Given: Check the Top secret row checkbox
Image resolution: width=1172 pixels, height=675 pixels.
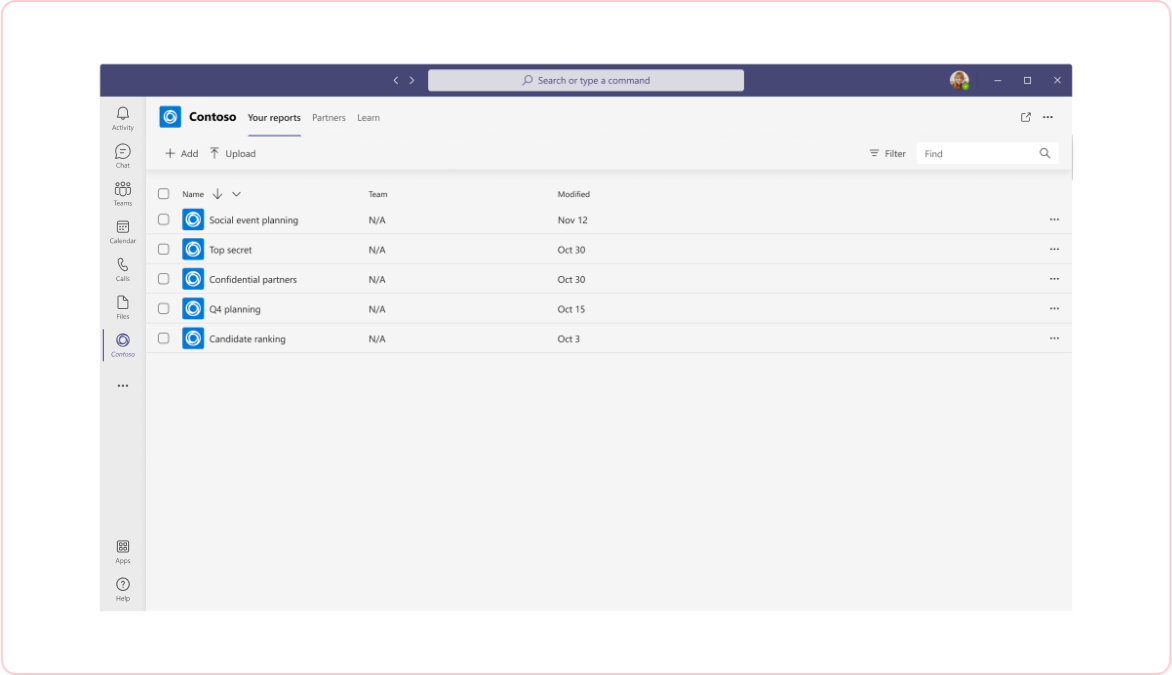Looking at the screenshot, I should 164,250.
